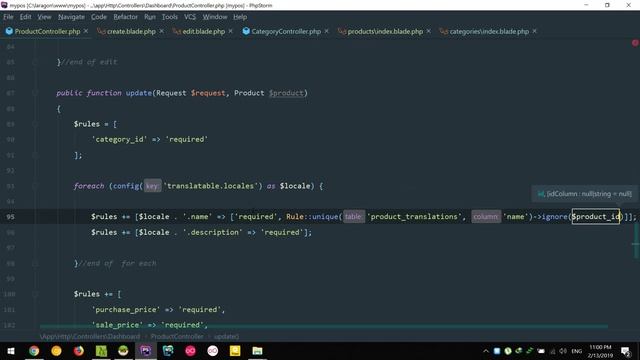
Task: Close the create.blade.php tab
Action: [161, 31]
